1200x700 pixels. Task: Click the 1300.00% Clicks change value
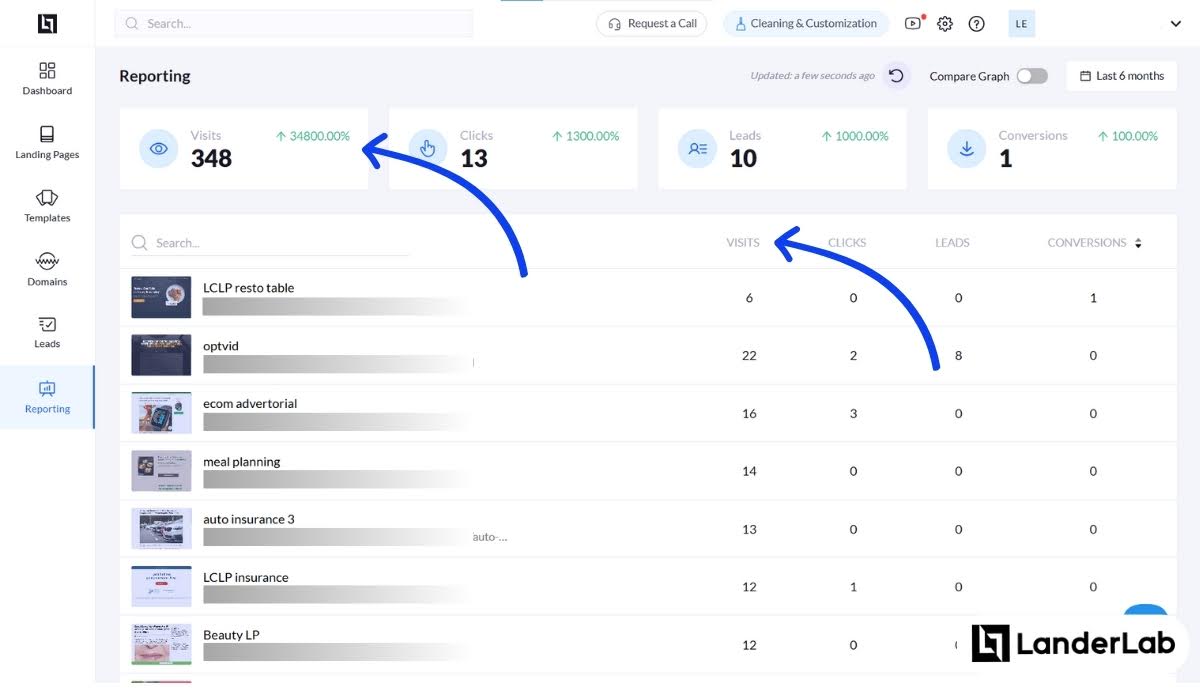point(586,136)
